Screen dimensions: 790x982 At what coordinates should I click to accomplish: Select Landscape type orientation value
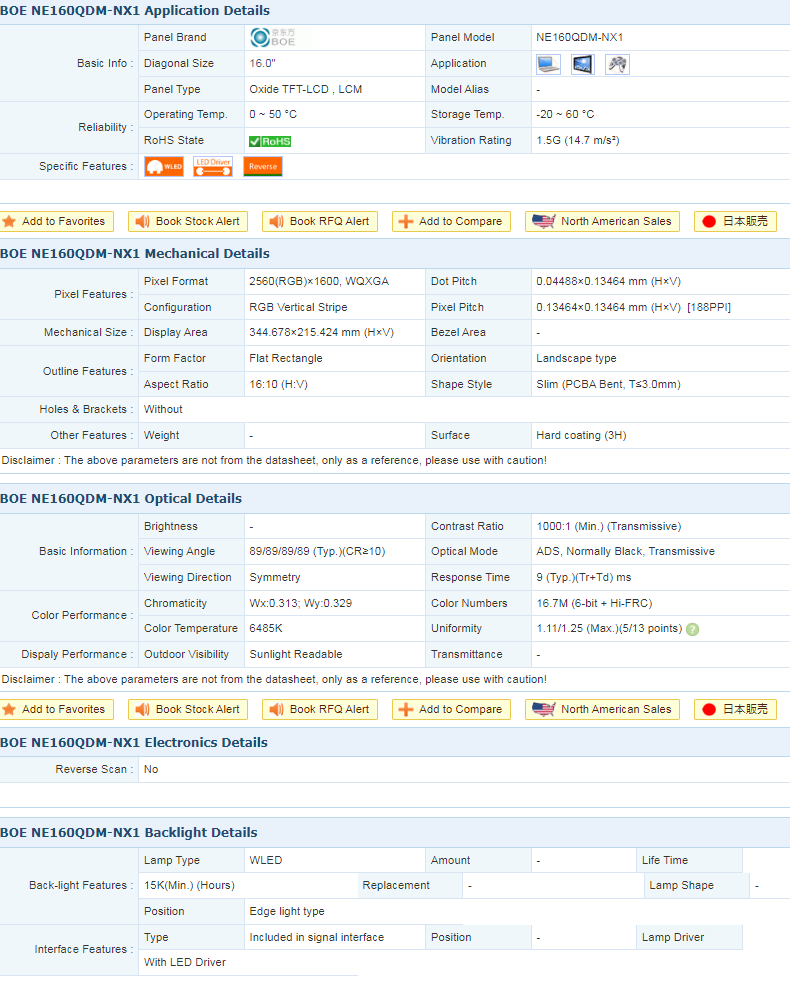(x=576, y=358)
